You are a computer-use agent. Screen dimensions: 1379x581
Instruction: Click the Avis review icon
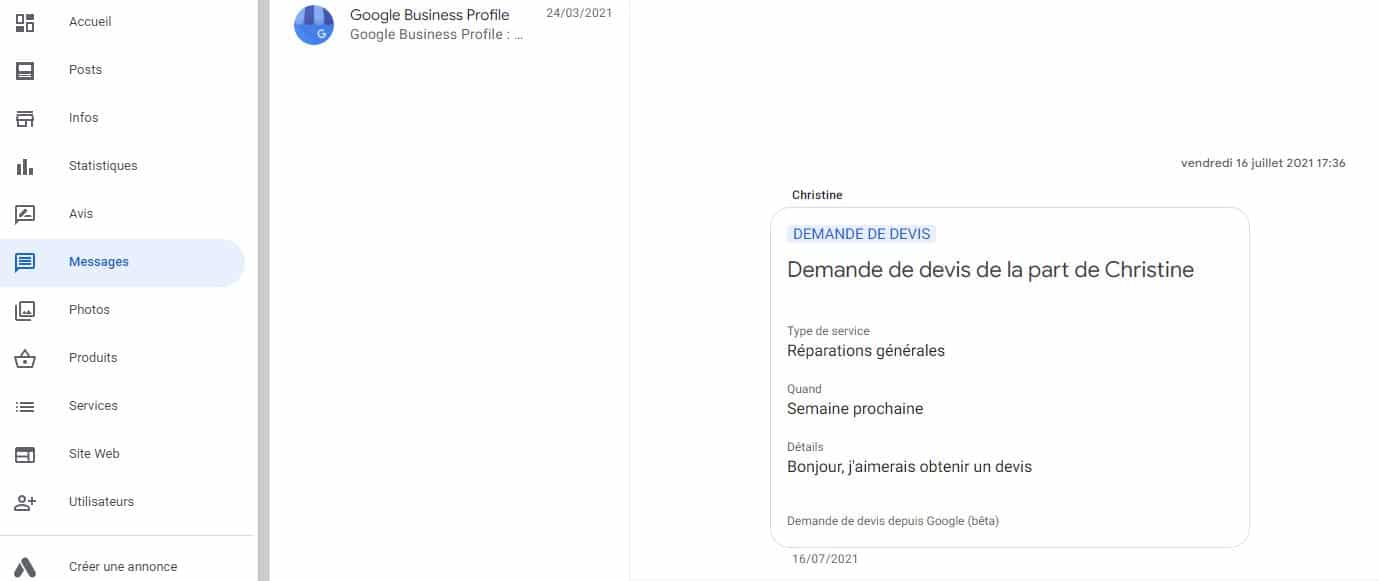click(x=25, y=214)
